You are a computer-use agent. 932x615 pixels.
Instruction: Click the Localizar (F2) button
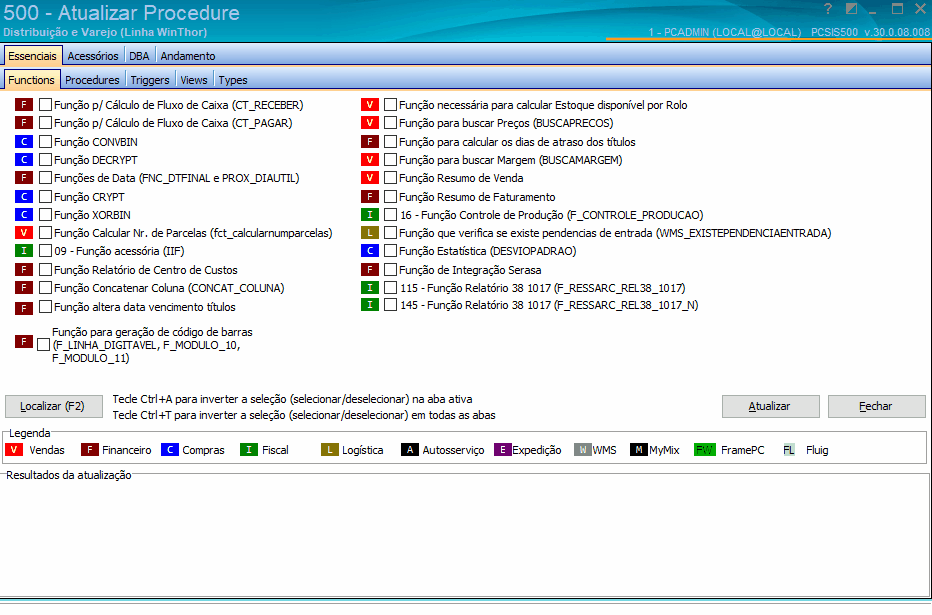(53, 406)
